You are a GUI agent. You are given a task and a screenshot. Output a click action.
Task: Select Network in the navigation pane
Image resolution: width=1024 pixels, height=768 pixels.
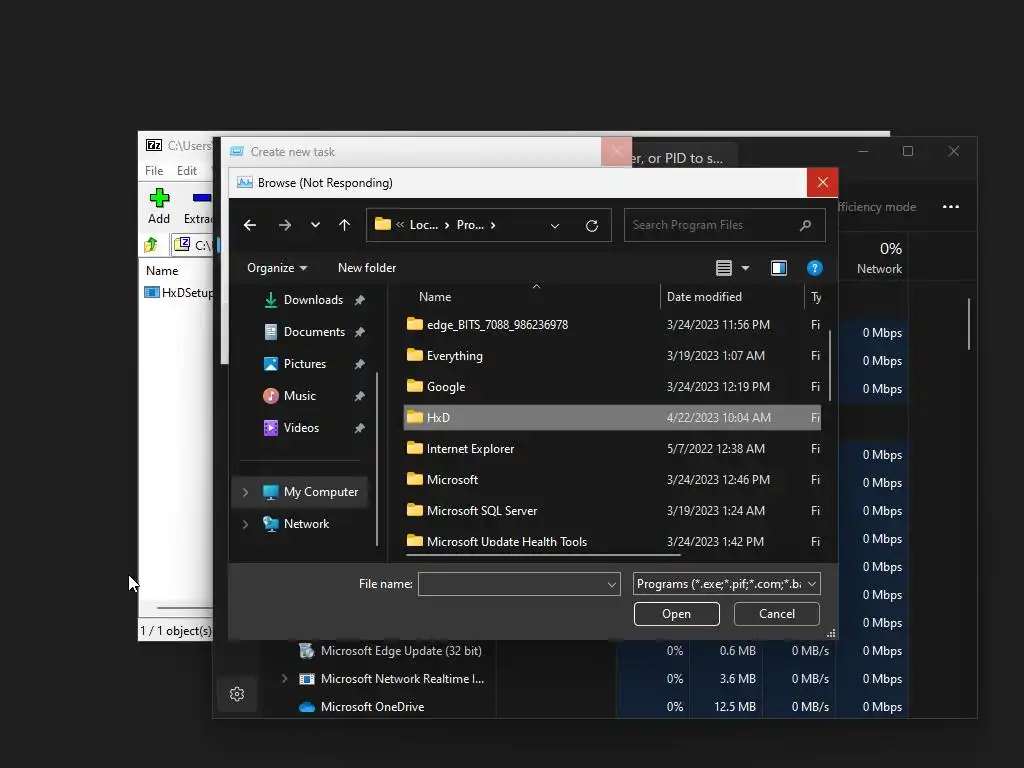coord(306,524)
